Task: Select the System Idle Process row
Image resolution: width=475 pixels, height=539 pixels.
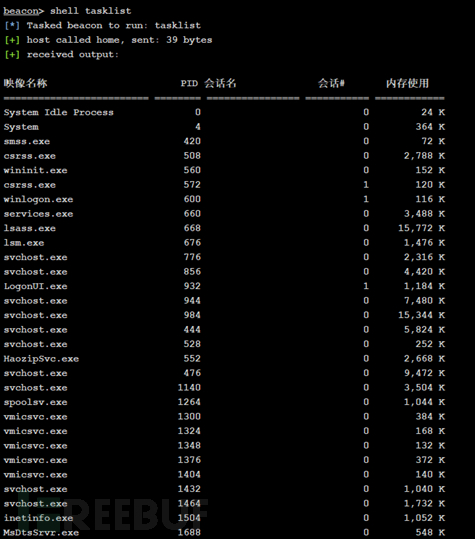Action: (x=224, y=112)
